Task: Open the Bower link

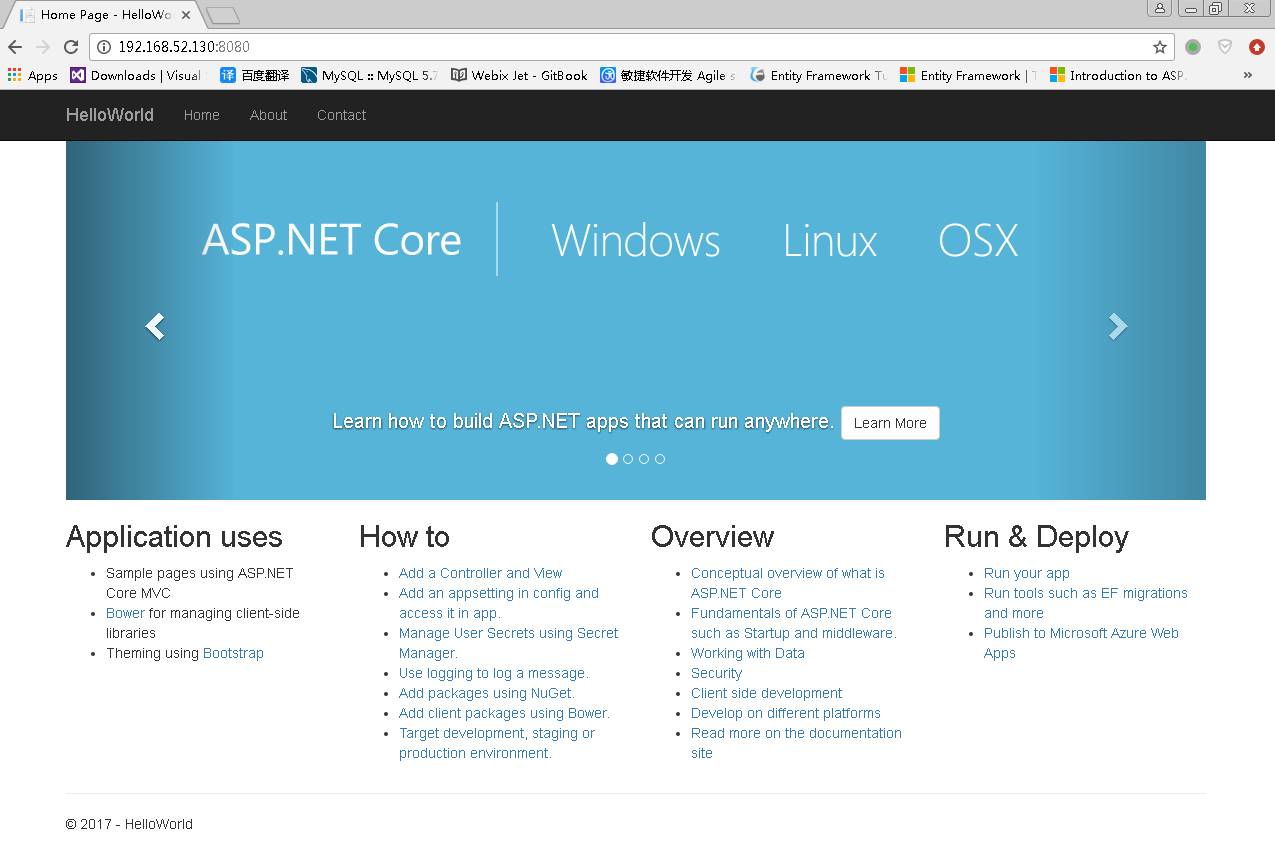Action: [125, 613]
